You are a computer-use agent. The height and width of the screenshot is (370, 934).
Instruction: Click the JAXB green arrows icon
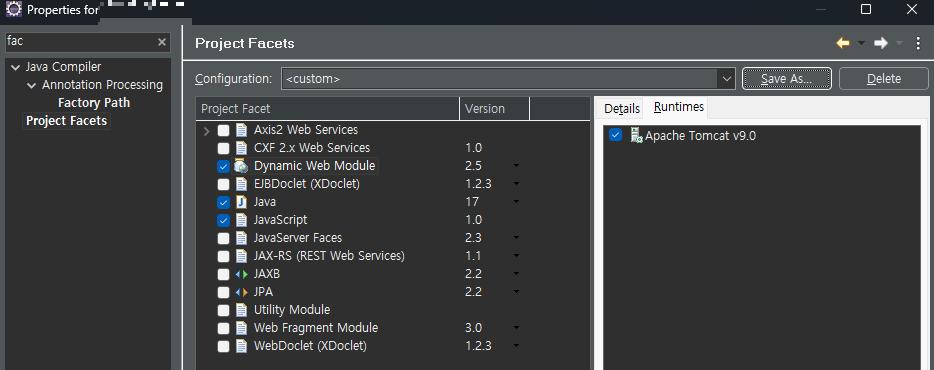click(241, 274)
